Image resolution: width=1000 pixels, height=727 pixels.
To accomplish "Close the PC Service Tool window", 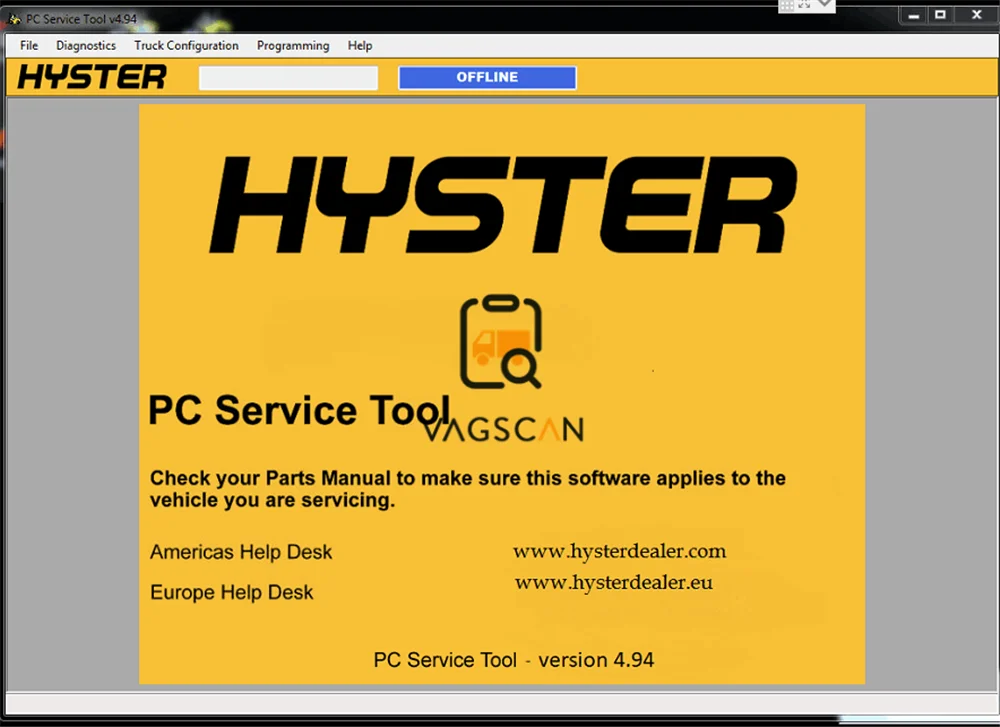I will click(976, 15).
